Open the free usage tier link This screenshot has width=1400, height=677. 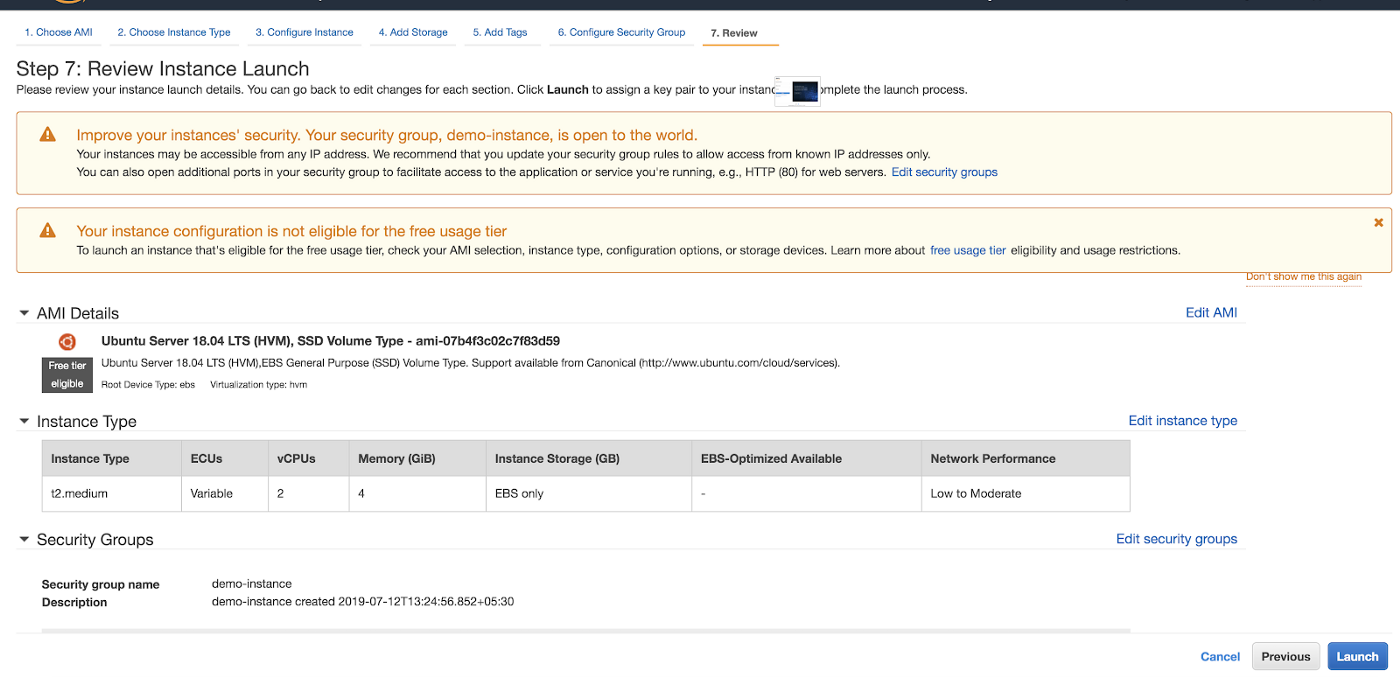click(x=968, y=250)
